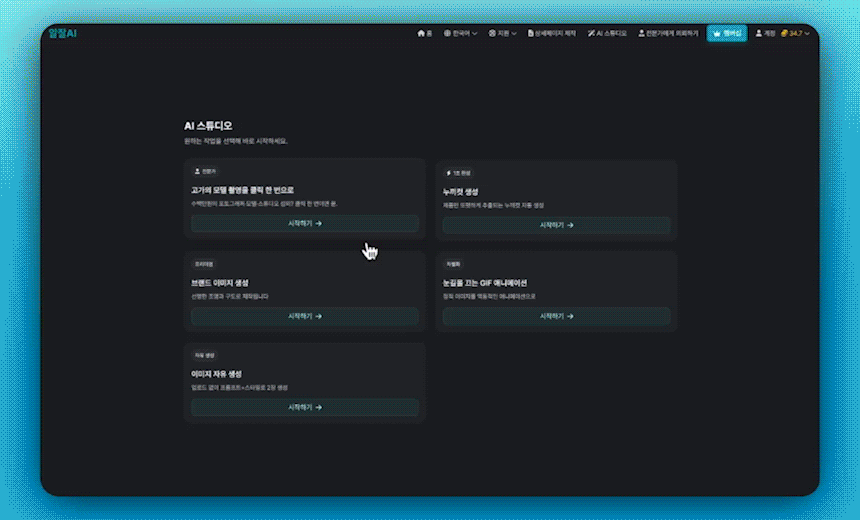Click the home icon in the navbar

pyautogui.click(x=420, y=33)
